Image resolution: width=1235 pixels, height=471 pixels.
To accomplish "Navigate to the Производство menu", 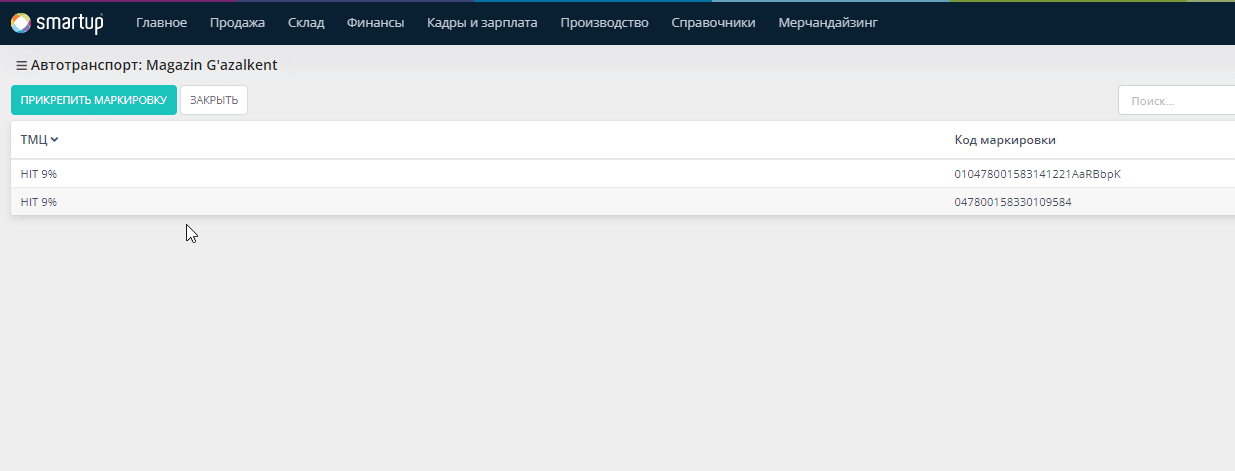I will pos(604,22).
